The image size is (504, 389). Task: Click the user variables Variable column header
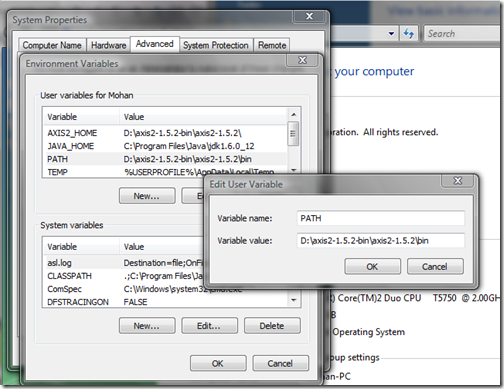(x=81, y=117)
